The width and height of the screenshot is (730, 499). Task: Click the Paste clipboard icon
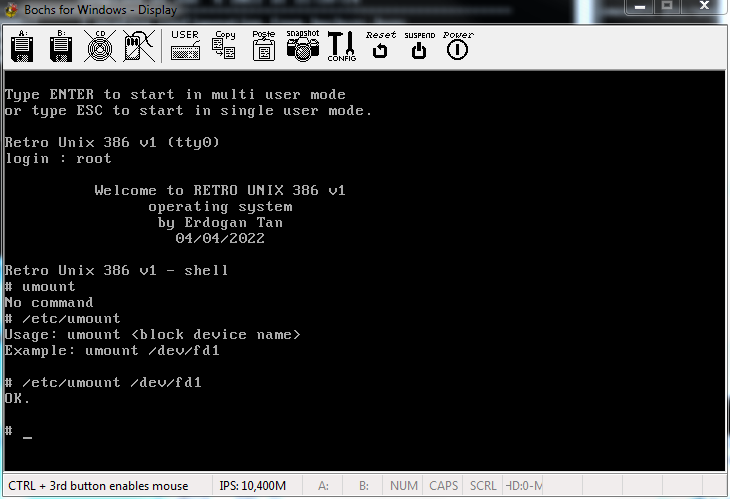(264, 46)
